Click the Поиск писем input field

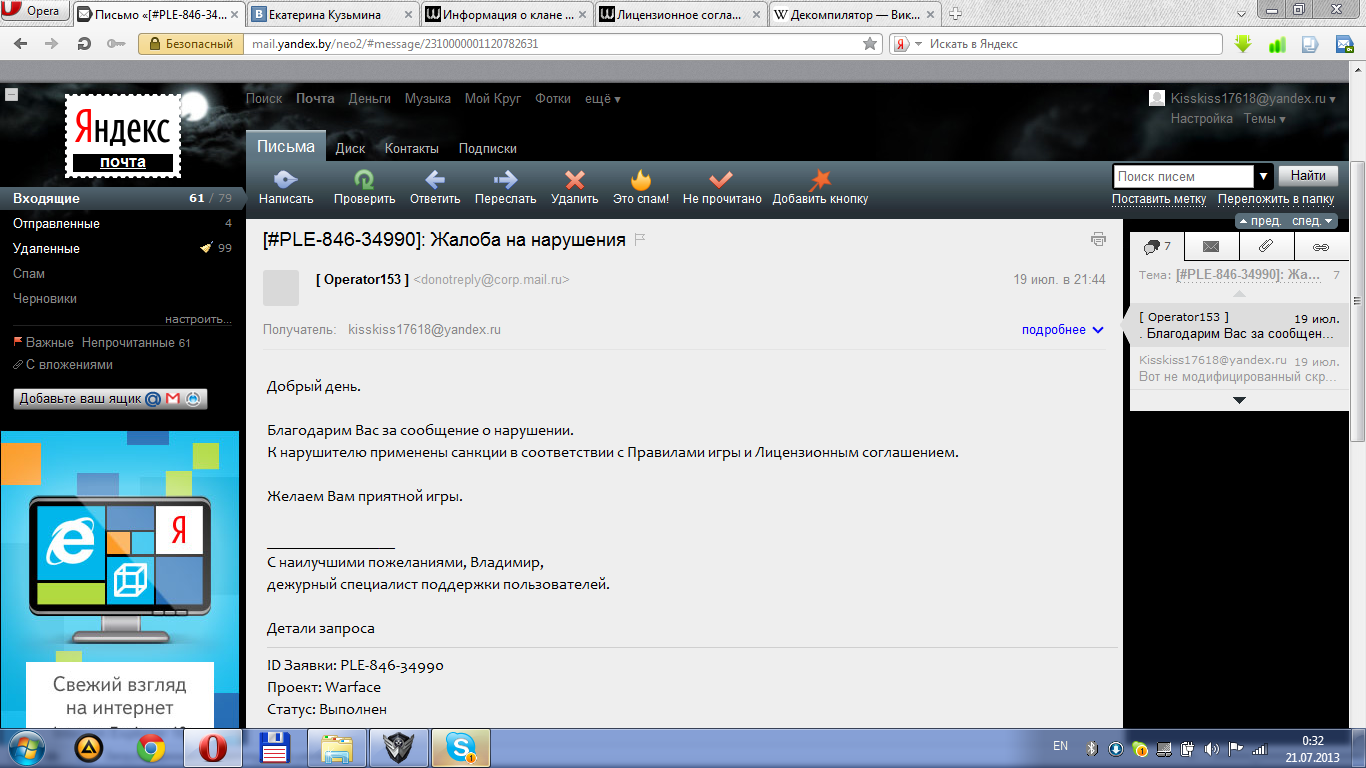coord(1184,176)
